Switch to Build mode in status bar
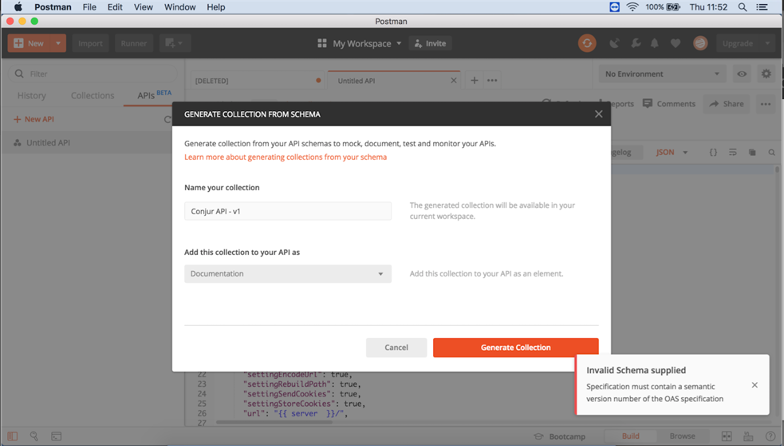This screenshot has height=446, width=784. click(x=631, y=437)
